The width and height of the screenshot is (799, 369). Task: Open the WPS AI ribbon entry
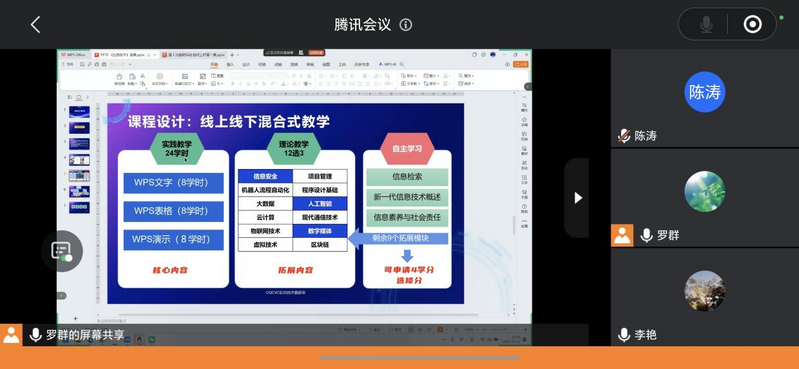click(387, 65)
